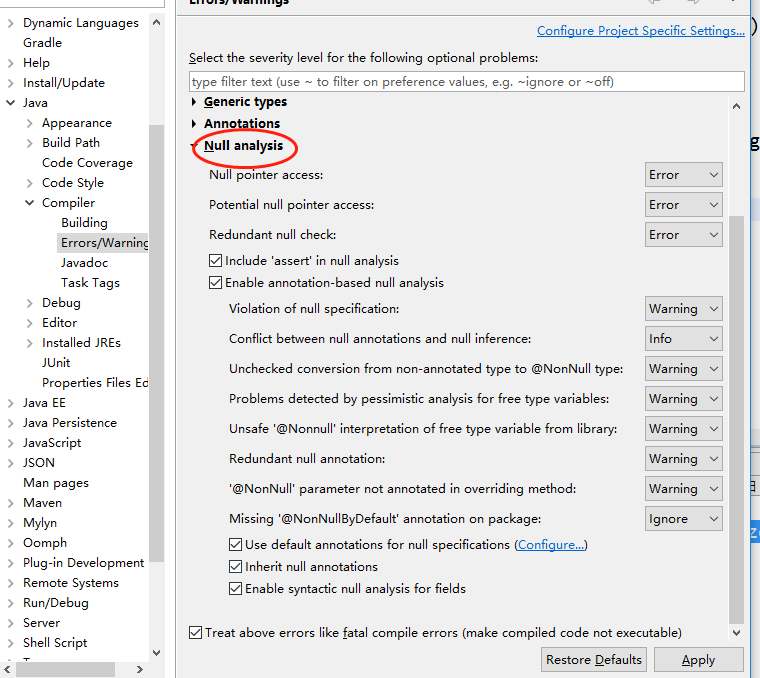Open Missing '@NonNullByDefault' annotation dropdown
760x678 pixels.
click(x=683, y=519)
